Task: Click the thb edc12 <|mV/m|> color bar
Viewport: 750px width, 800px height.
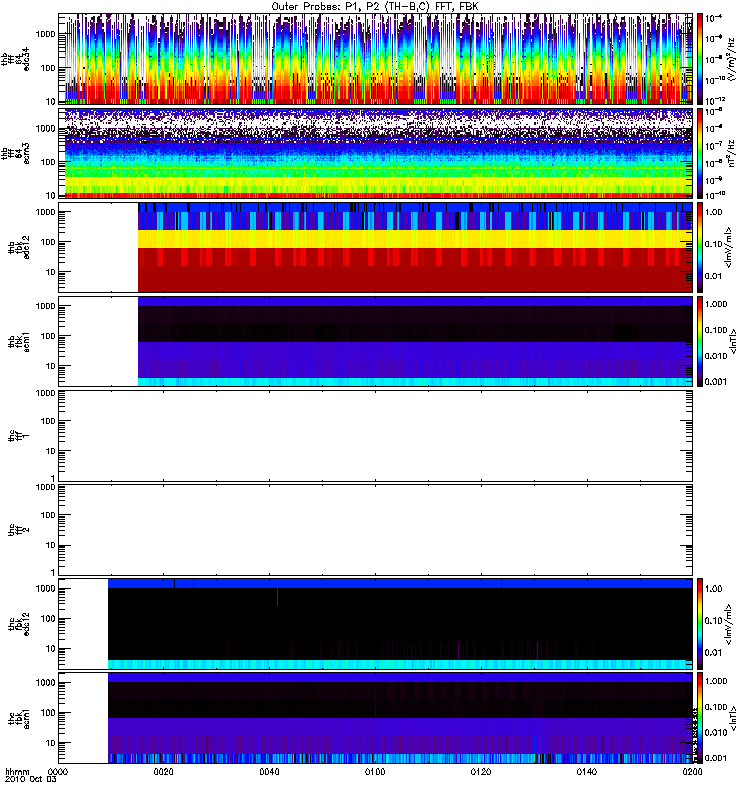Action: [700, 247]
